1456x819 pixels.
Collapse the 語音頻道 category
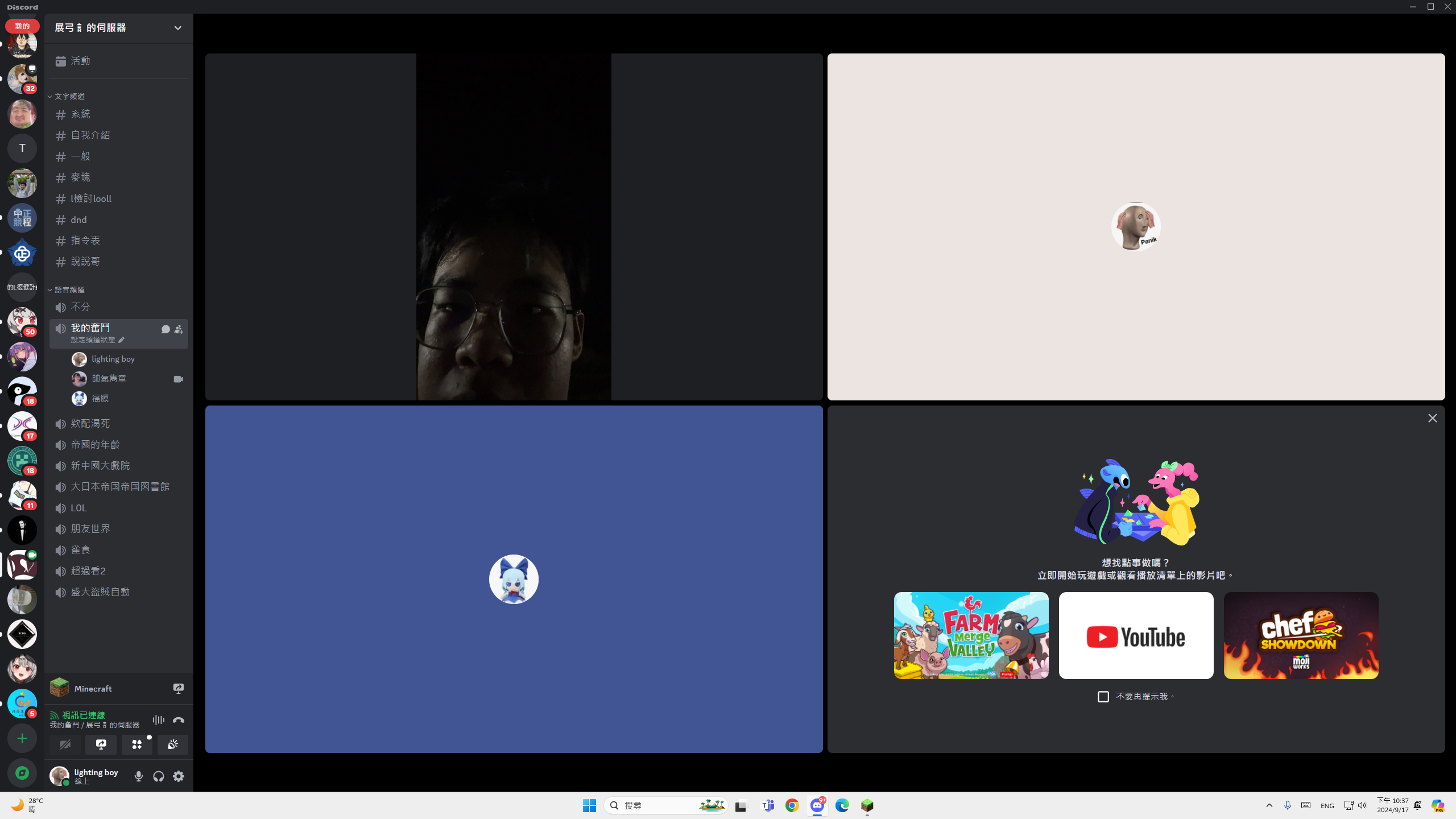tap(69, 290)
